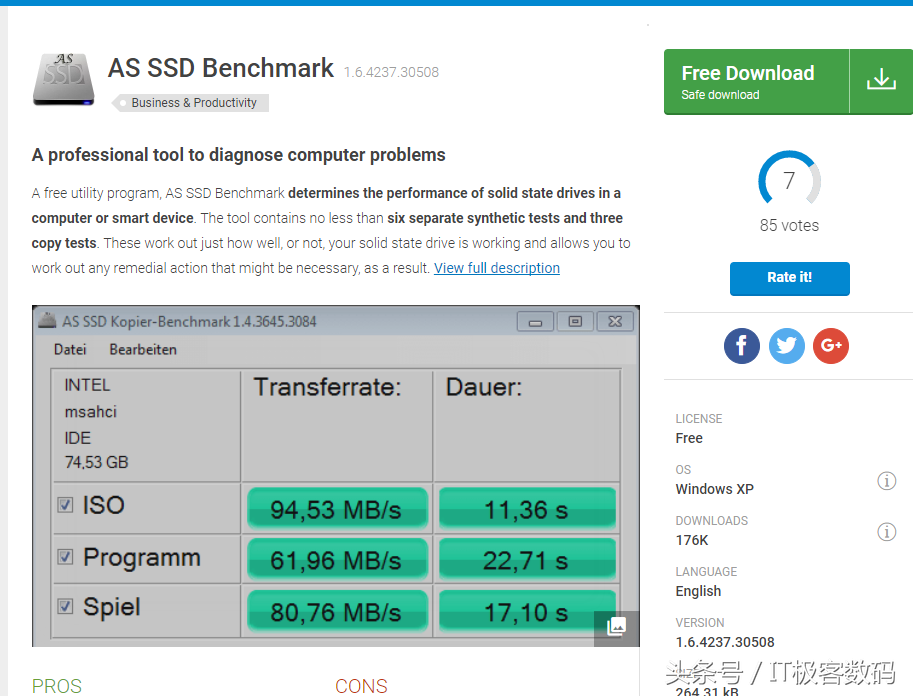The width and height of the screenshot is (913, 696).
Task: Click the IDE text in drive info
Action: [x=77, y=438]
